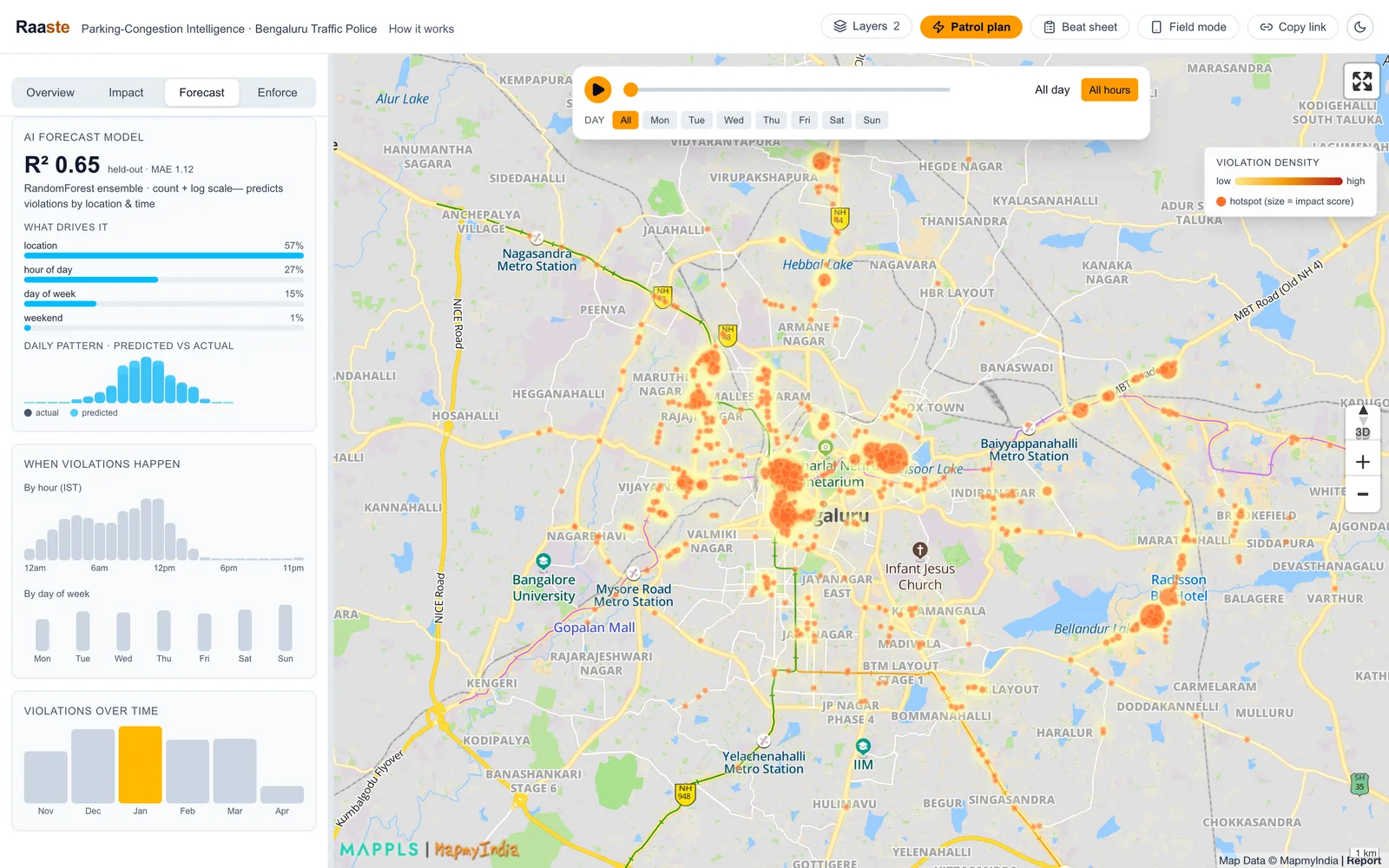
Task: Play the time animation
Action: pyautogui.click(x=597, y=89)
